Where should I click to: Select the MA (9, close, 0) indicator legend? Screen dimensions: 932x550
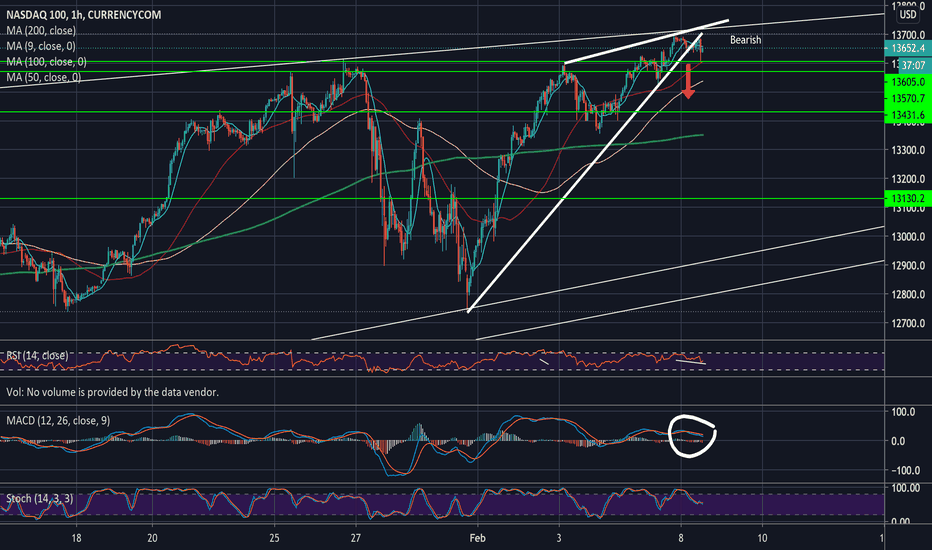tap(41, 46)
